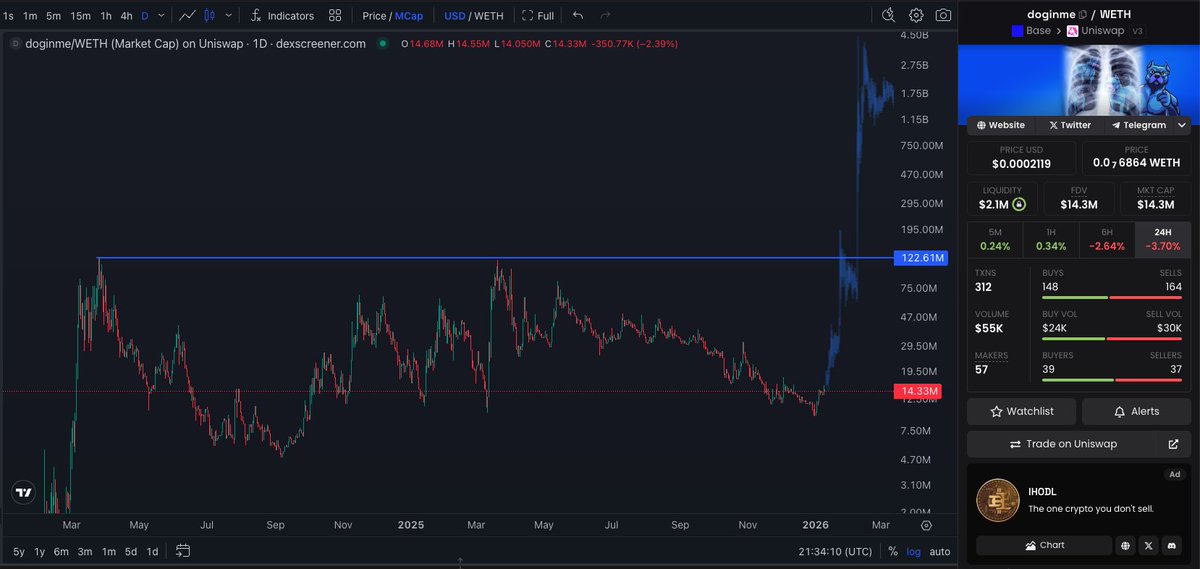1200x569 pixels.
Task: Open the quick search magnifier
Action: pos(891,15)
